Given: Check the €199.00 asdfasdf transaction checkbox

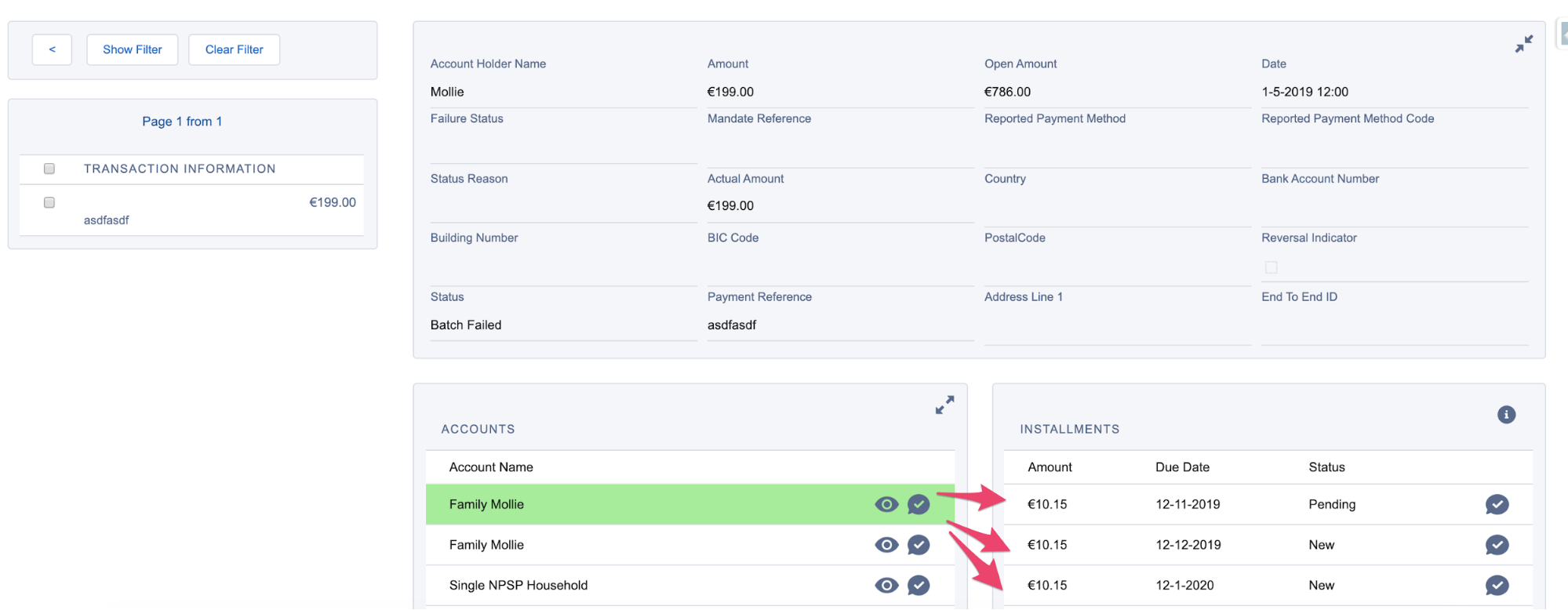Looking at the screenshot, I should 49,202.
